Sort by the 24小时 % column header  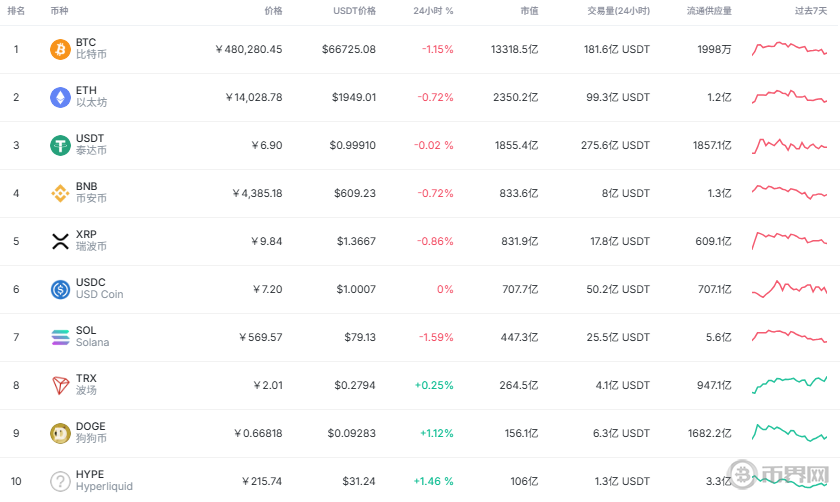(x=433, y=11)
